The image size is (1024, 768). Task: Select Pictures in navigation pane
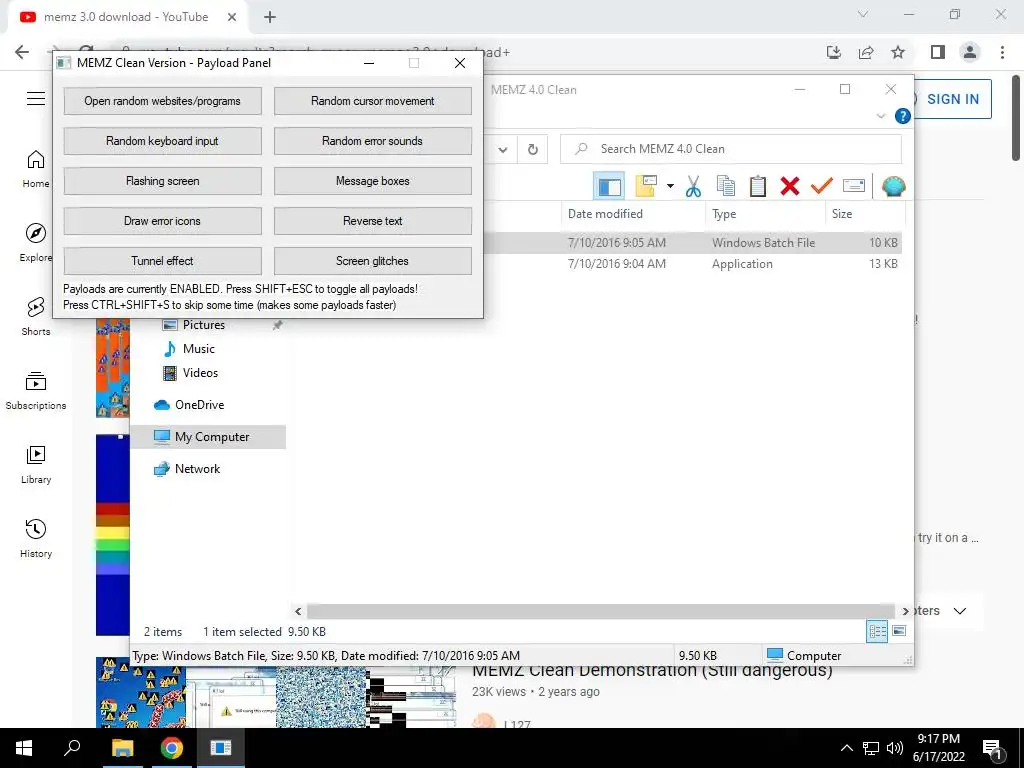203,325
